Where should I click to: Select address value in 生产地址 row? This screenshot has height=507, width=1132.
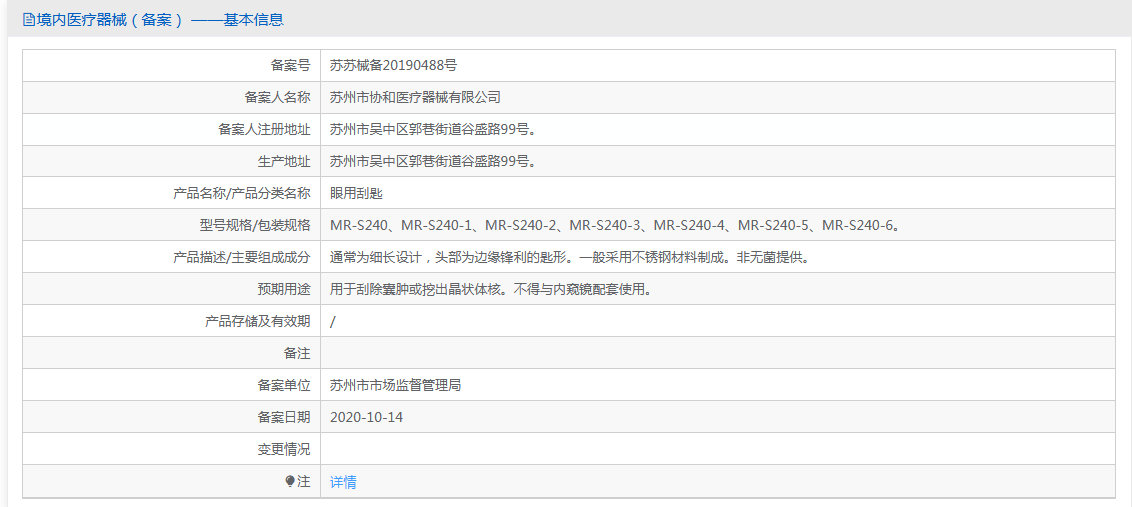pyautogui.click(x=432, y=161)
